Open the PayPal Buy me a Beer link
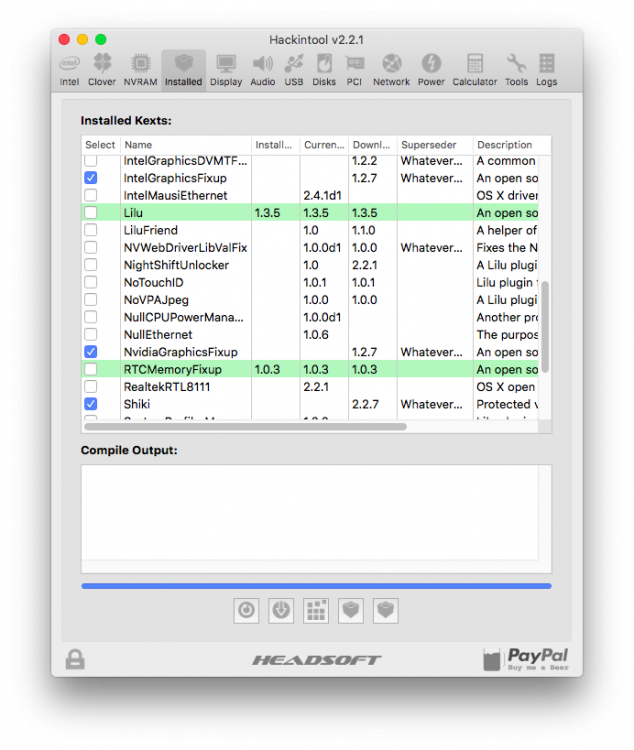The image size is (634, 750). [525, 659]
